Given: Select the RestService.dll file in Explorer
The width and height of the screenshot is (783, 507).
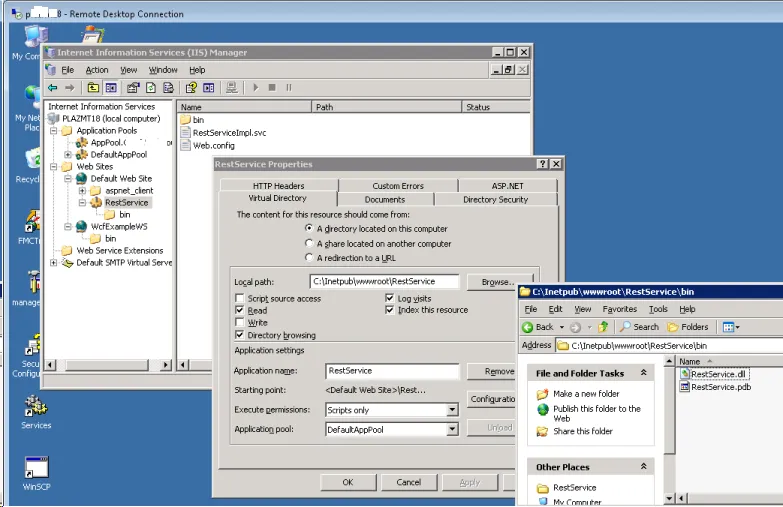Looking at the screenshot, I should (x=714, y=374).
